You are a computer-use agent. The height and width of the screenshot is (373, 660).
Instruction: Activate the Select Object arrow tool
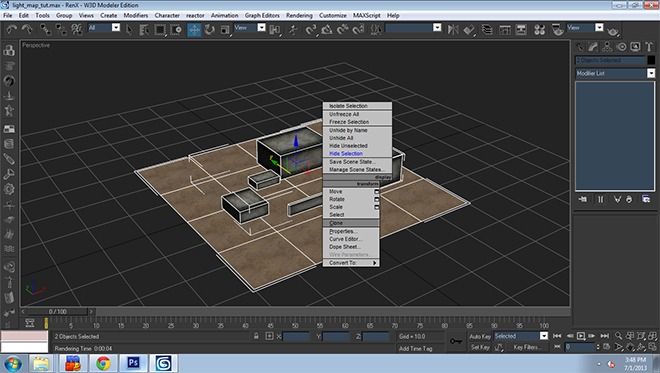point(129,29)
